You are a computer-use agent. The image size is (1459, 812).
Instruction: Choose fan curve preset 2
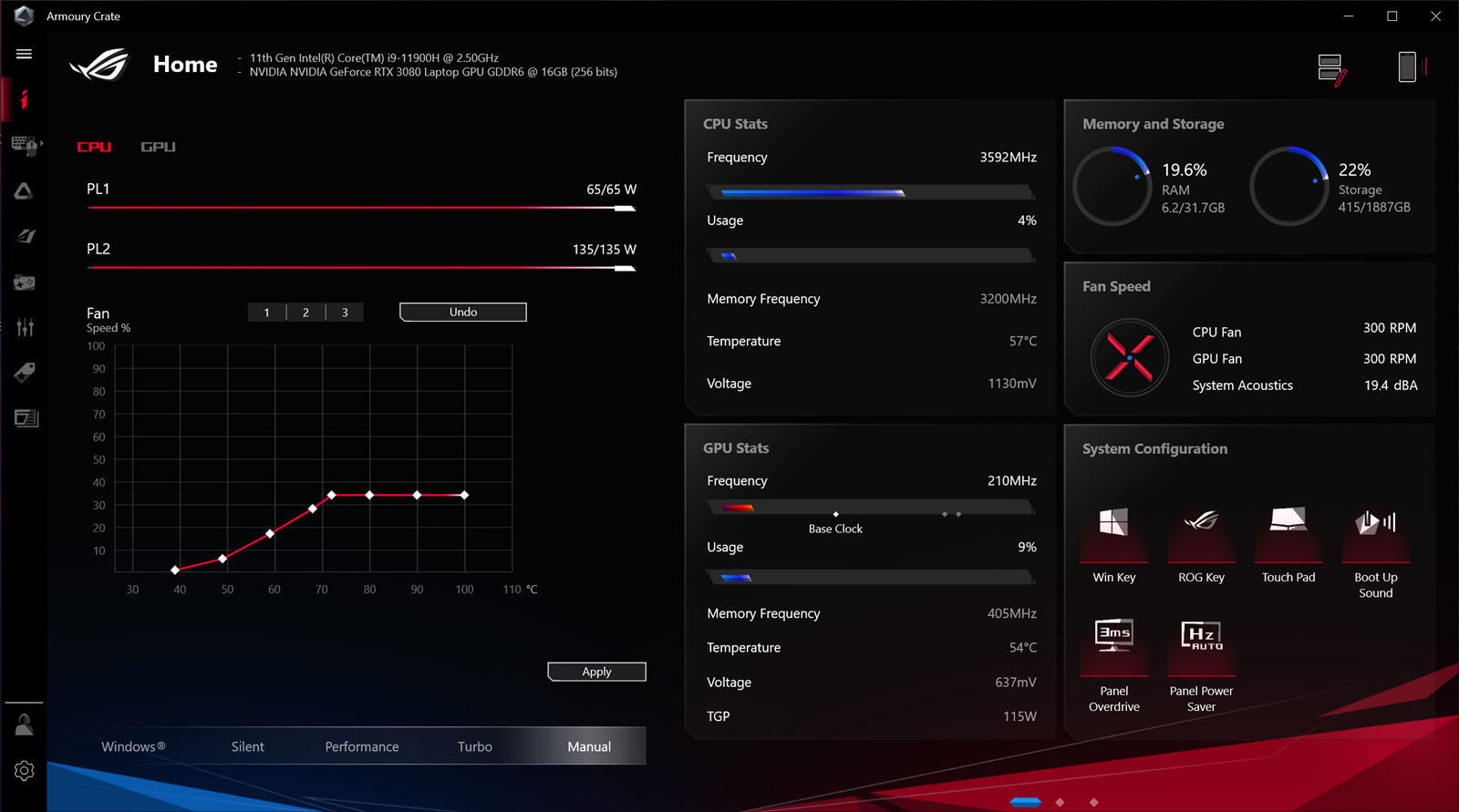[305, 313]
